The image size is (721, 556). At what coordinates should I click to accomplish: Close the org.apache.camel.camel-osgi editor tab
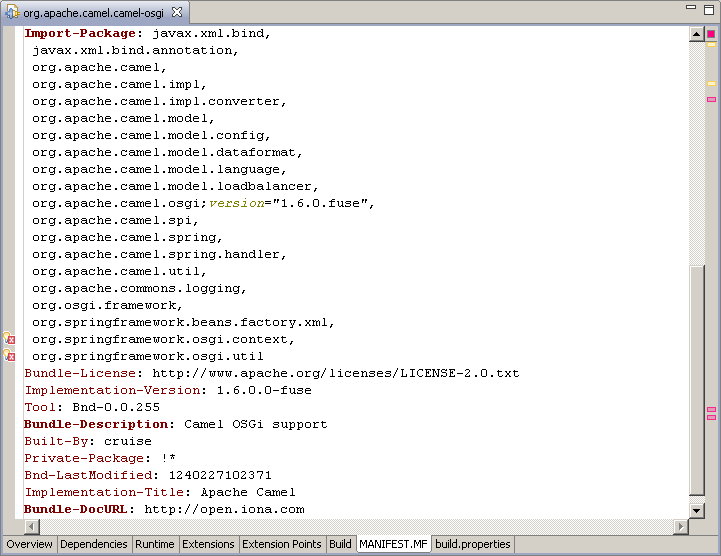coord(177,12)
